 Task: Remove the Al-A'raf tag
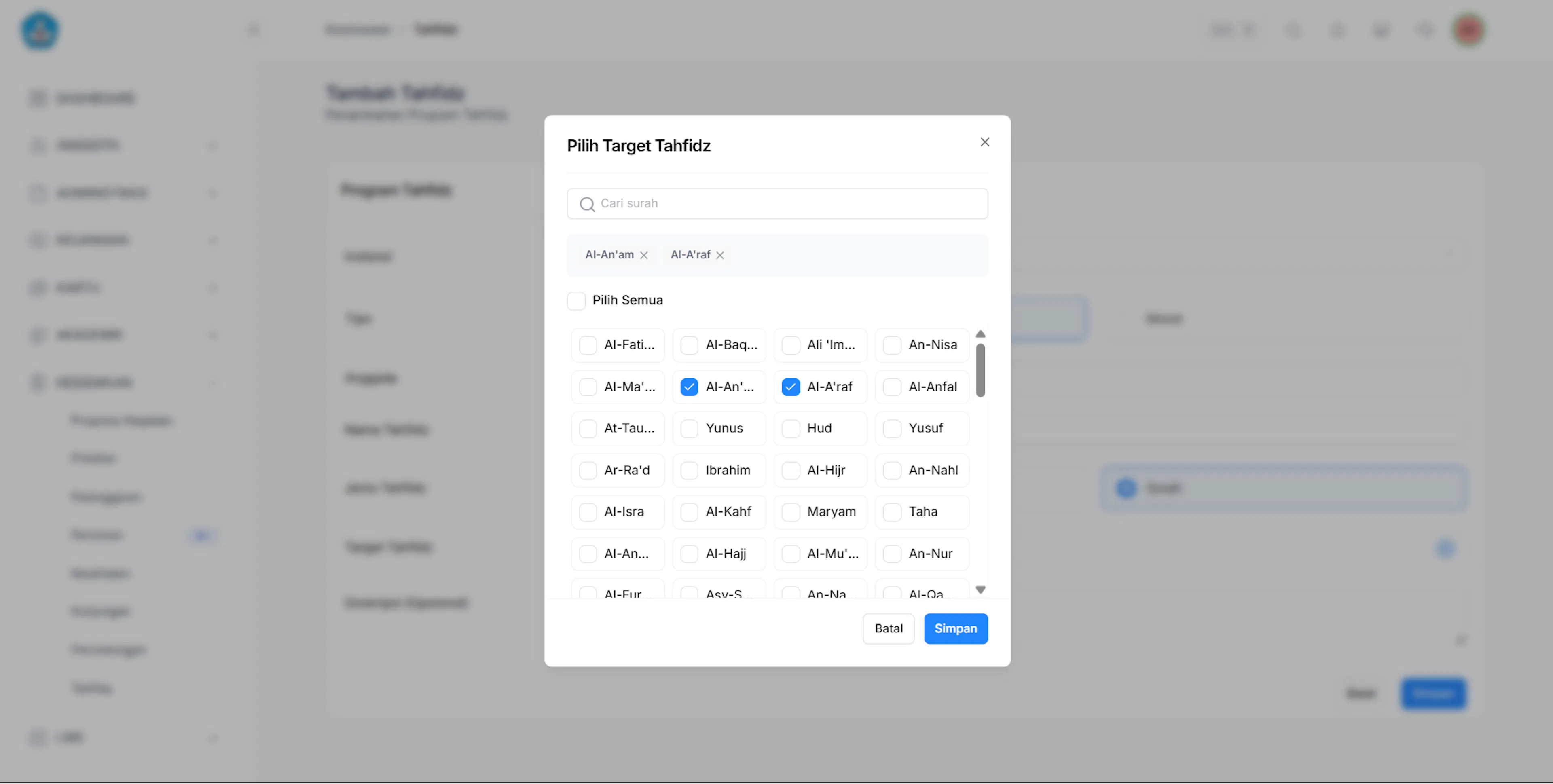coord(720,255)
